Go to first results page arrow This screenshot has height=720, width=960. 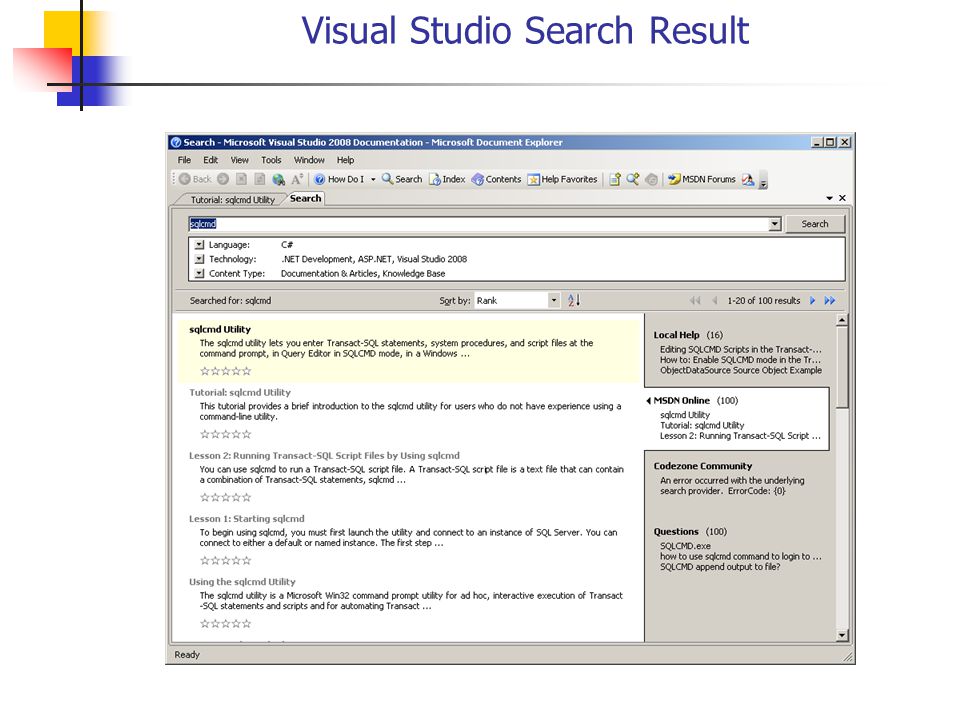695,301
